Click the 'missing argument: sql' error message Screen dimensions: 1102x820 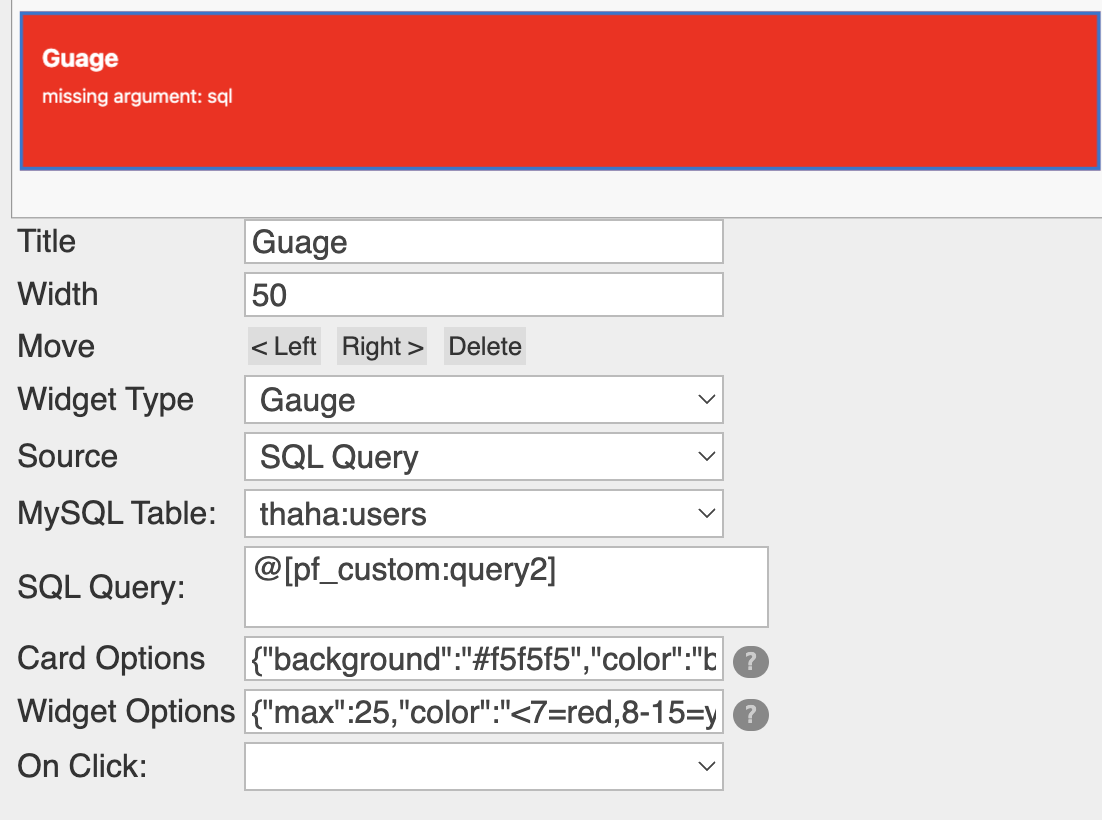click(137, 97)
